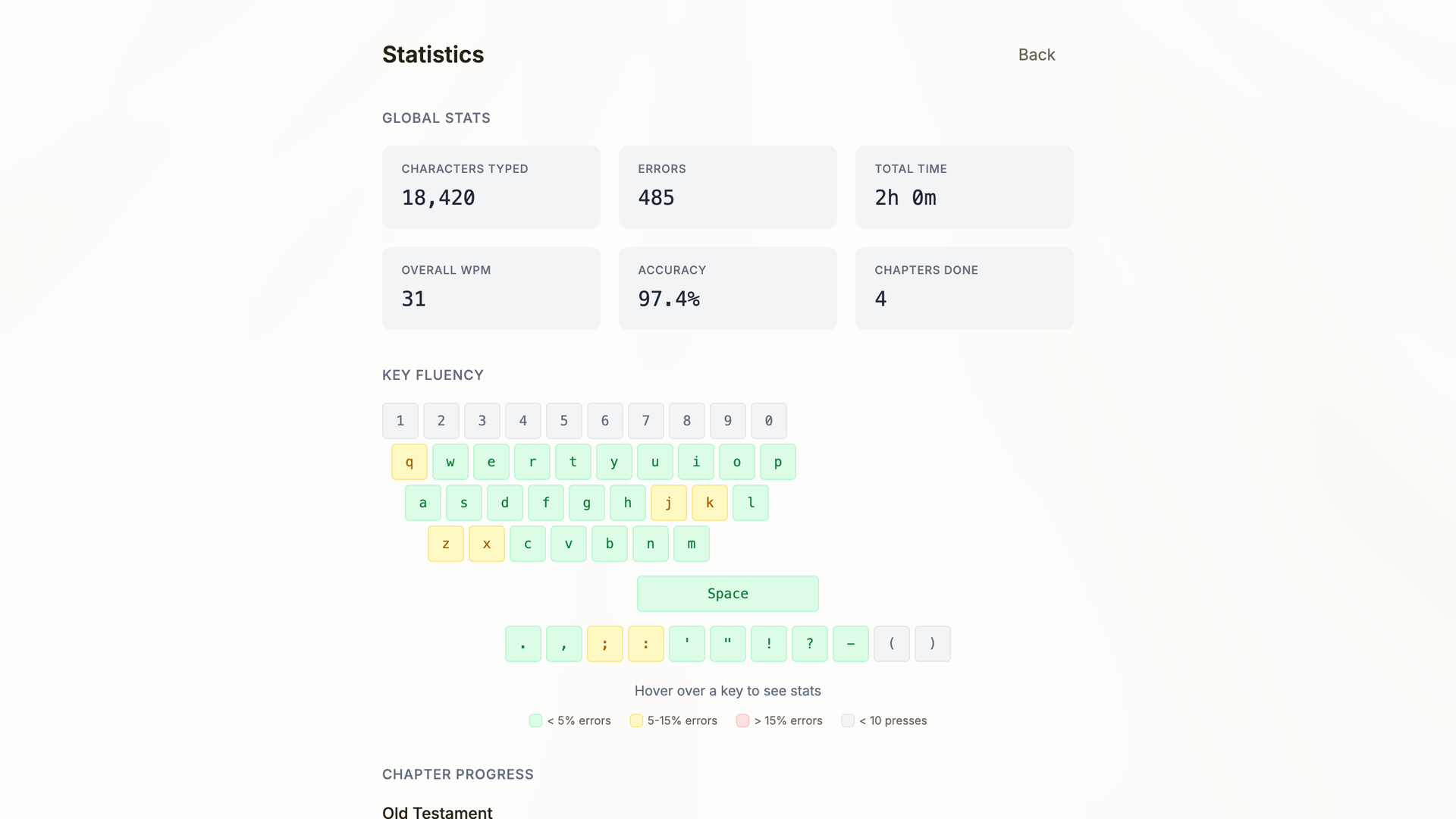The width and height of the screenshot is (1456, 819).
Task: Click the Characters Typed stat card
Action: coord(491,187)
